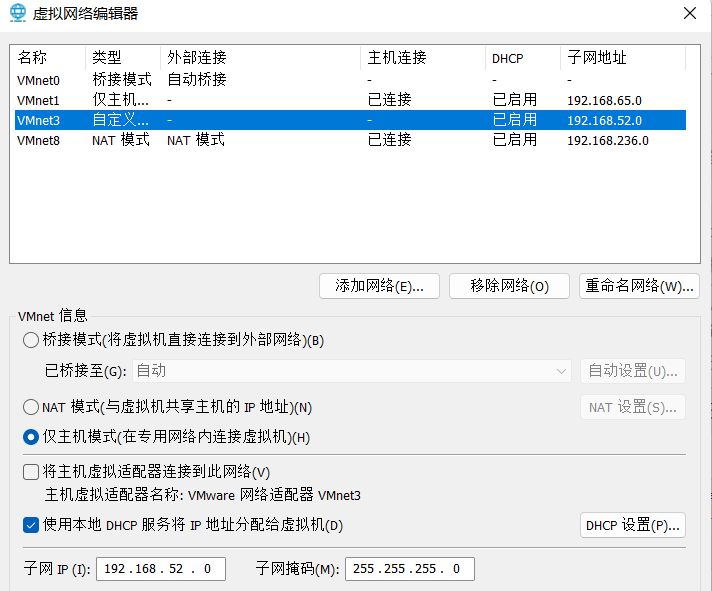The height and width of the screenshot is (591, 712).
Task: Click the 添加网络 button
Action: (379, 286)
